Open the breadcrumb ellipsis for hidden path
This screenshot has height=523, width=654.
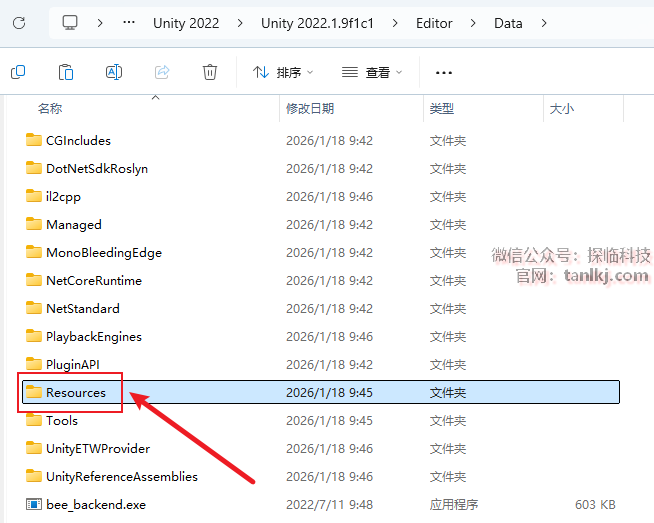(129, 23)
